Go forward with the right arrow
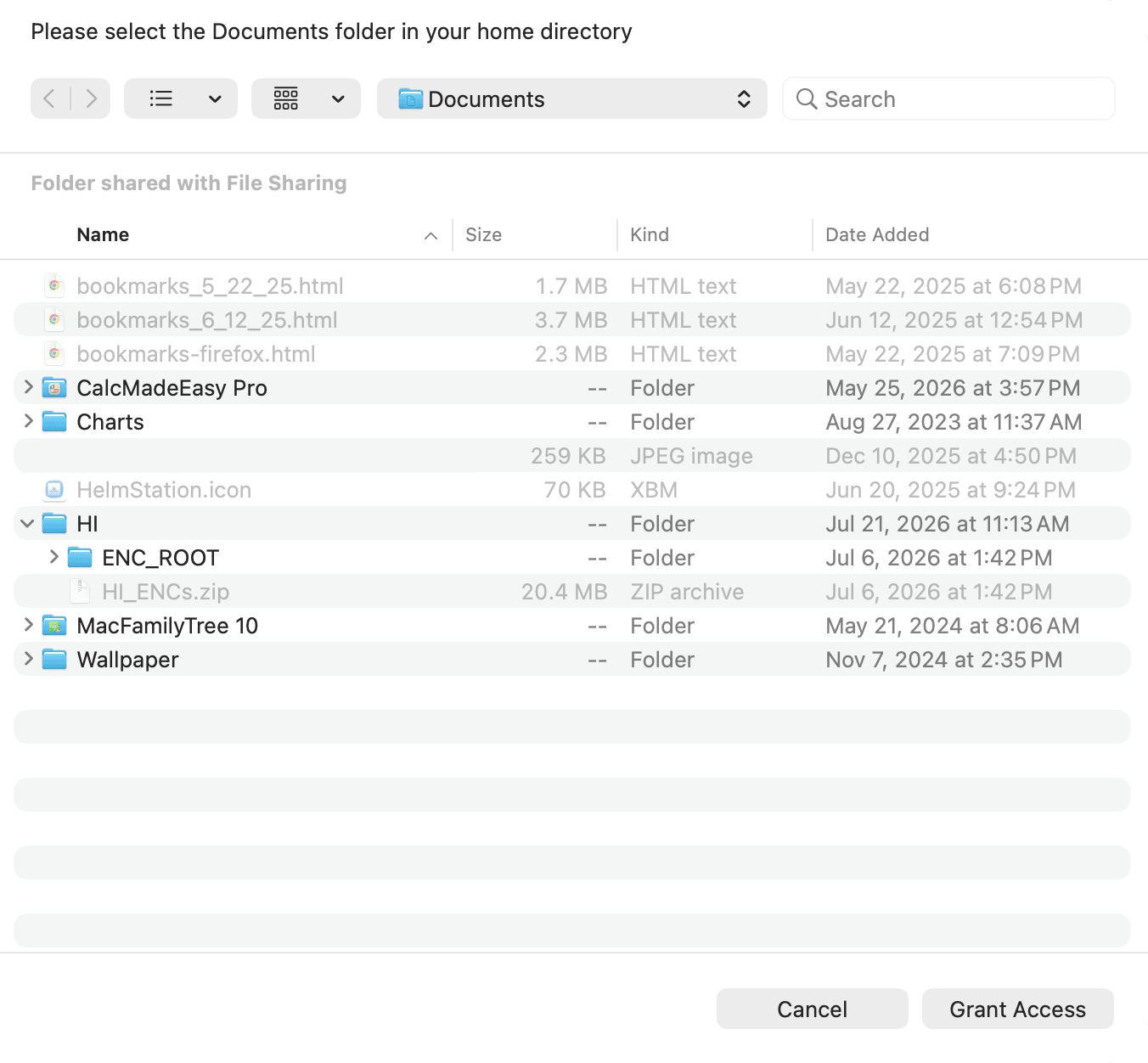1148x1063 pixels. pyautogui.click(x=91, y=98)
